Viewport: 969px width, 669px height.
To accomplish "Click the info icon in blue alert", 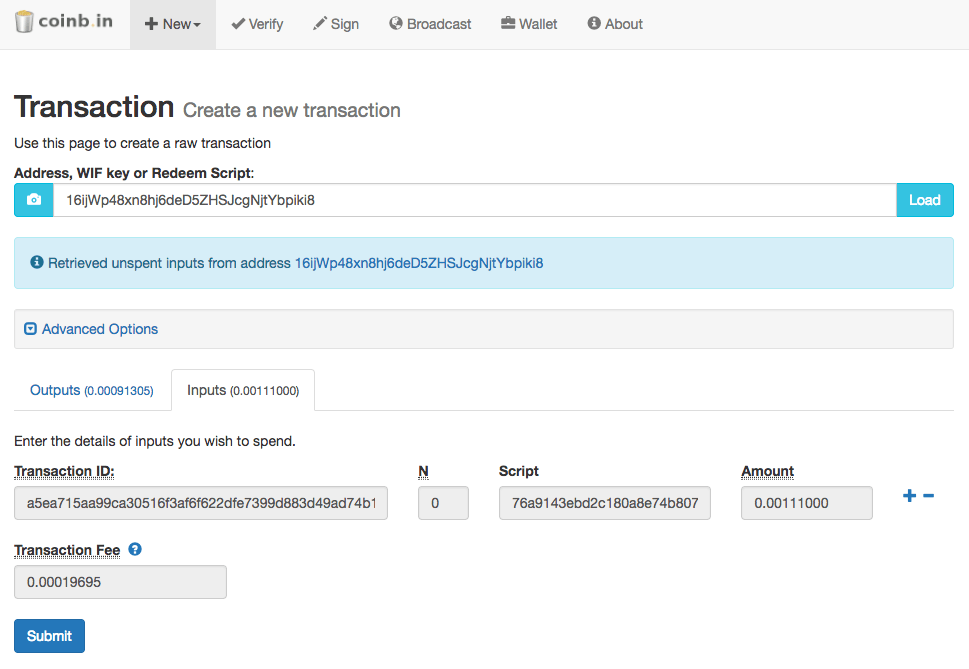I will tap(37, 263).
